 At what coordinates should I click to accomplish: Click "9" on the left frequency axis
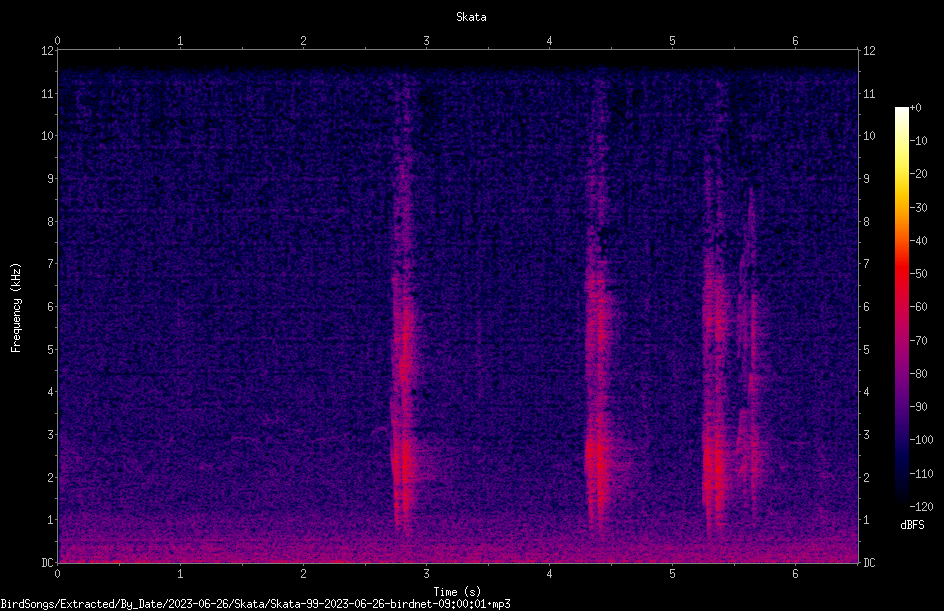coord(51,179)
